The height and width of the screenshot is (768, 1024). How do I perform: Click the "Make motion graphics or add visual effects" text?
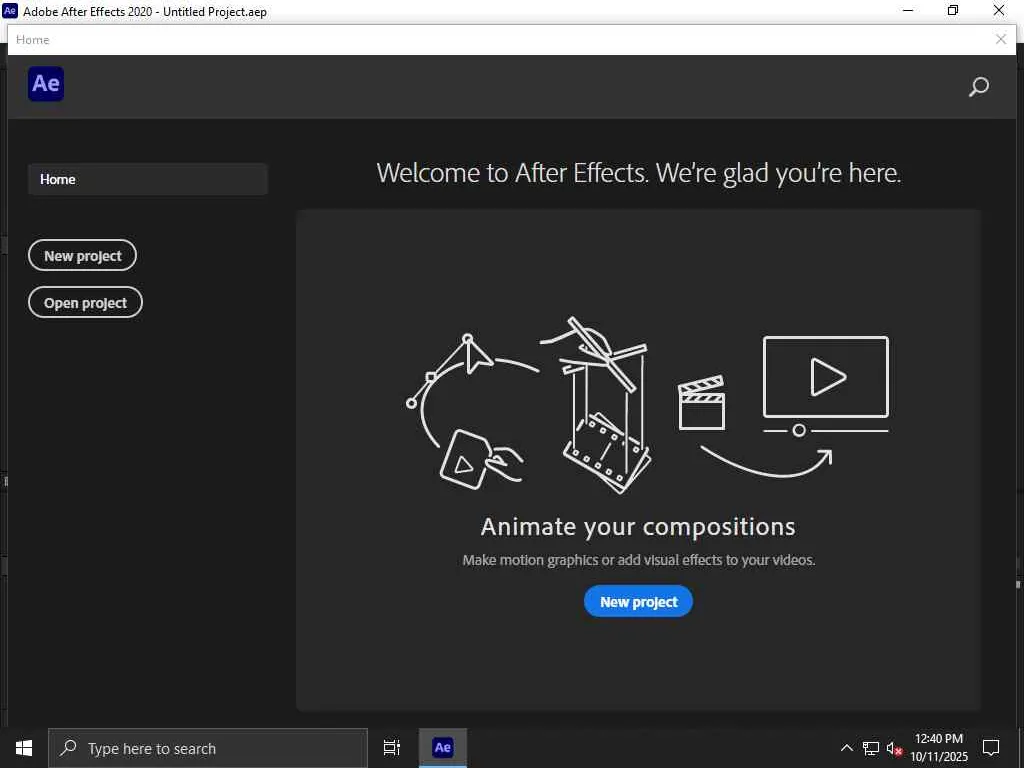coord(639,560)
